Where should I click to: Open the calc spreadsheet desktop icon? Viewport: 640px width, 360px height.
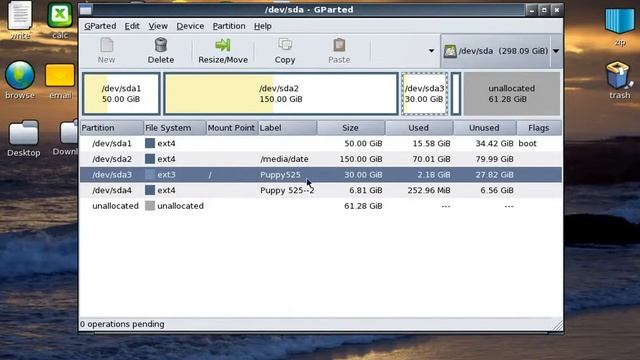[x=60, y=15]
